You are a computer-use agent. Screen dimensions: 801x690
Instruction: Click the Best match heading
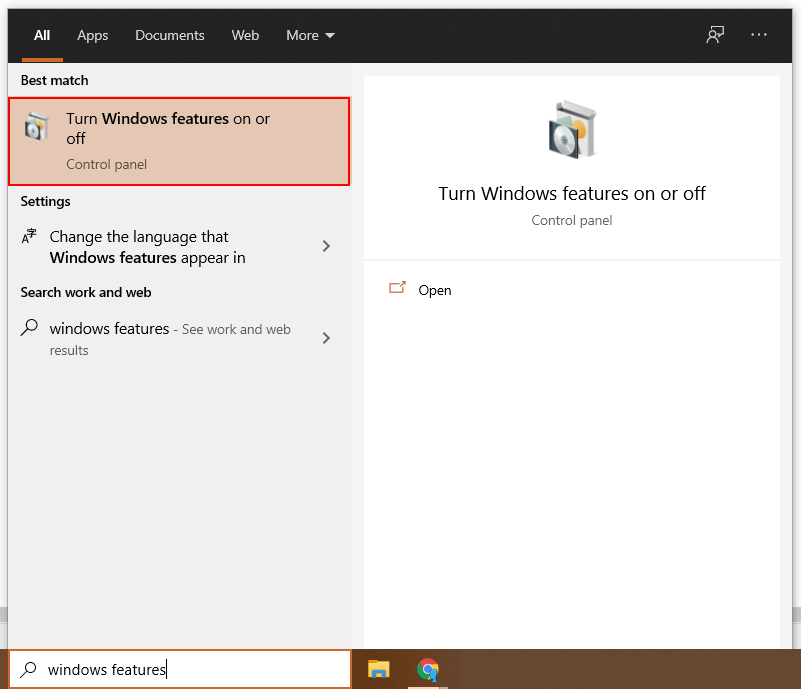(x=55, y=80)
